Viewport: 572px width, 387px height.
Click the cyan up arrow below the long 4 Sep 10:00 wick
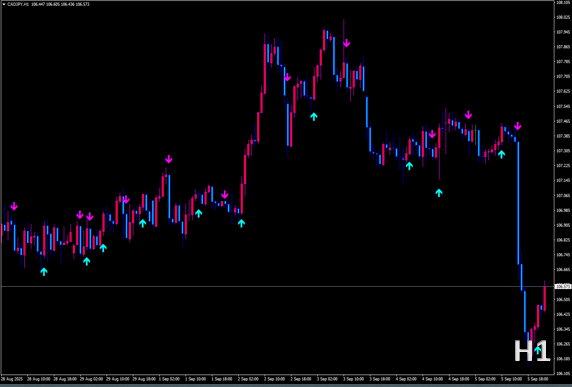pyautogui.click(x=439, y=193)
